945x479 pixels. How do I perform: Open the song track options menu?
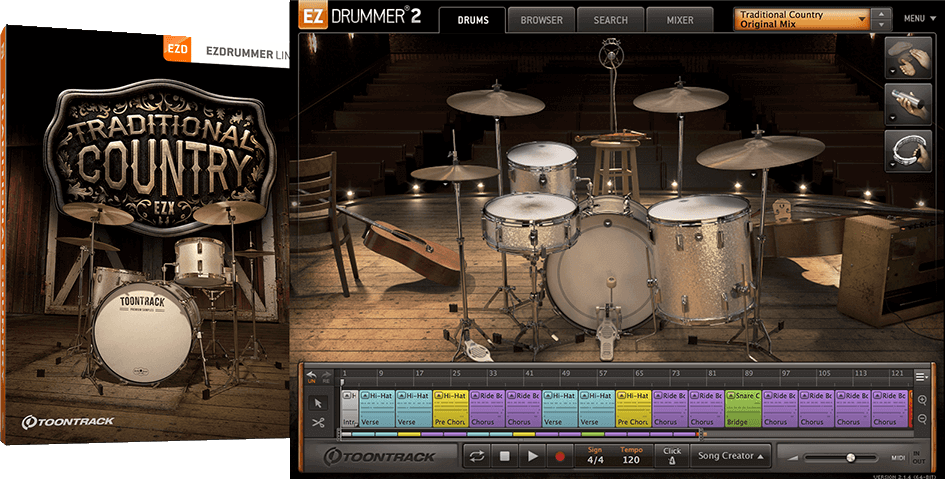921,377
